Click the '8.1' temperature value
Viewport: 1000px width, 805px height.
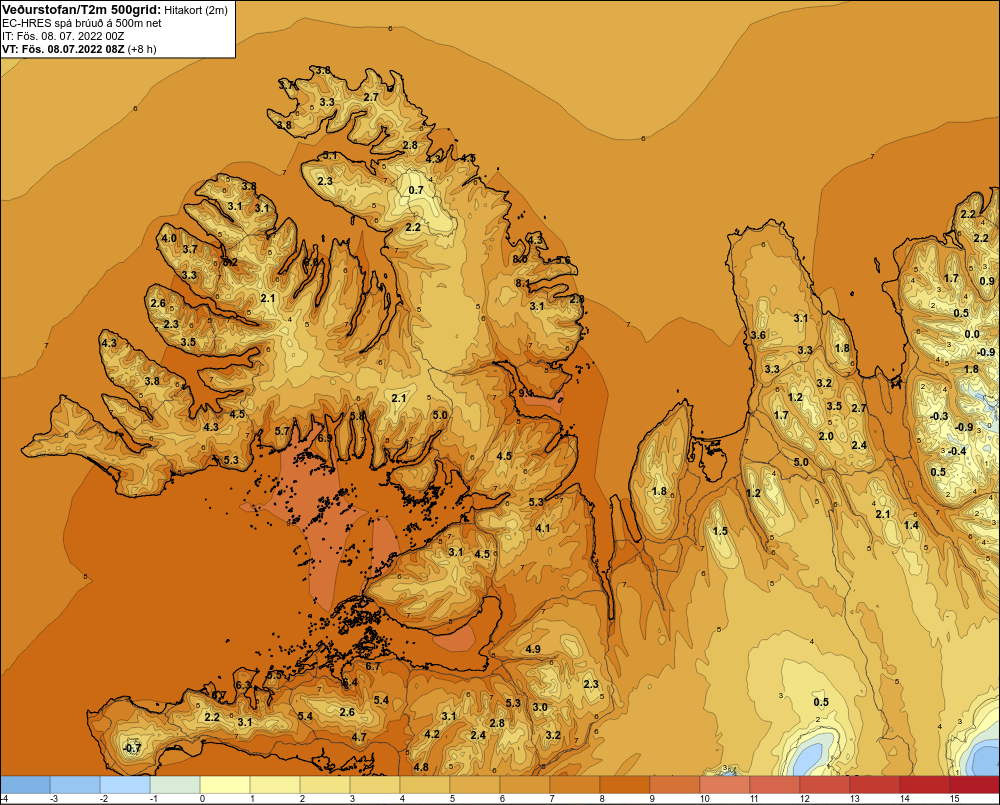click(522, 283)
